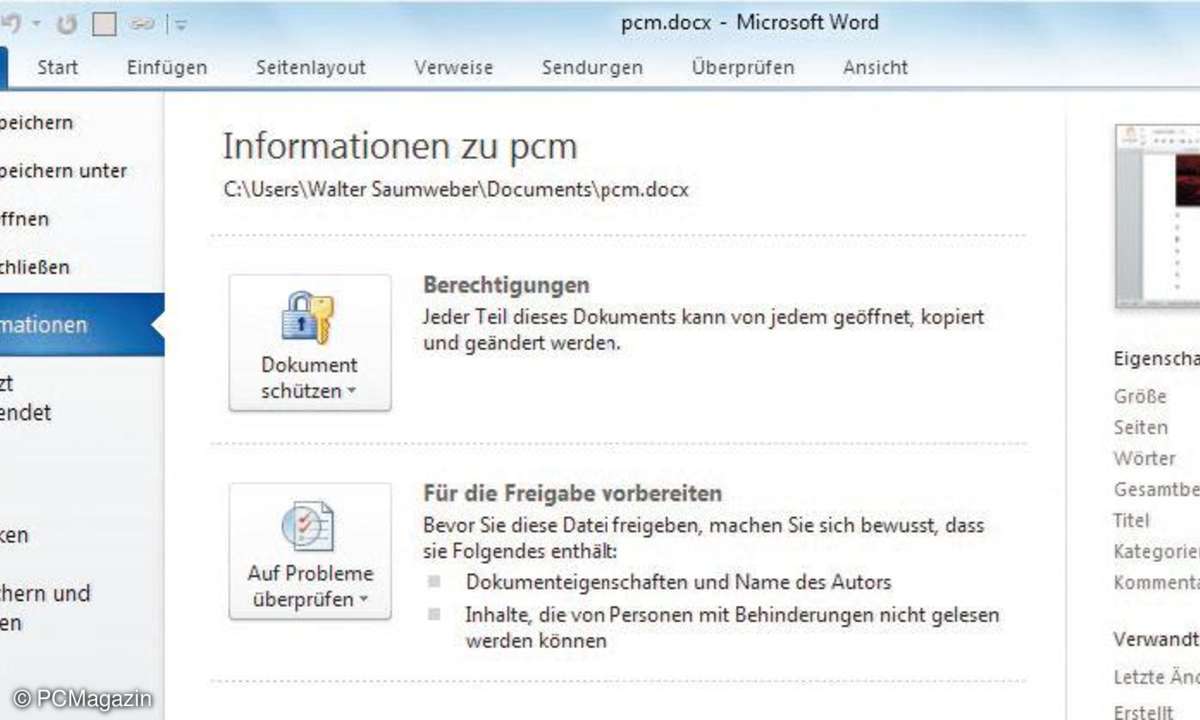Open the customize quick access toolbar dropdown
The height and width of the screenshot is (720, 1200).
(x=179, y=23)
